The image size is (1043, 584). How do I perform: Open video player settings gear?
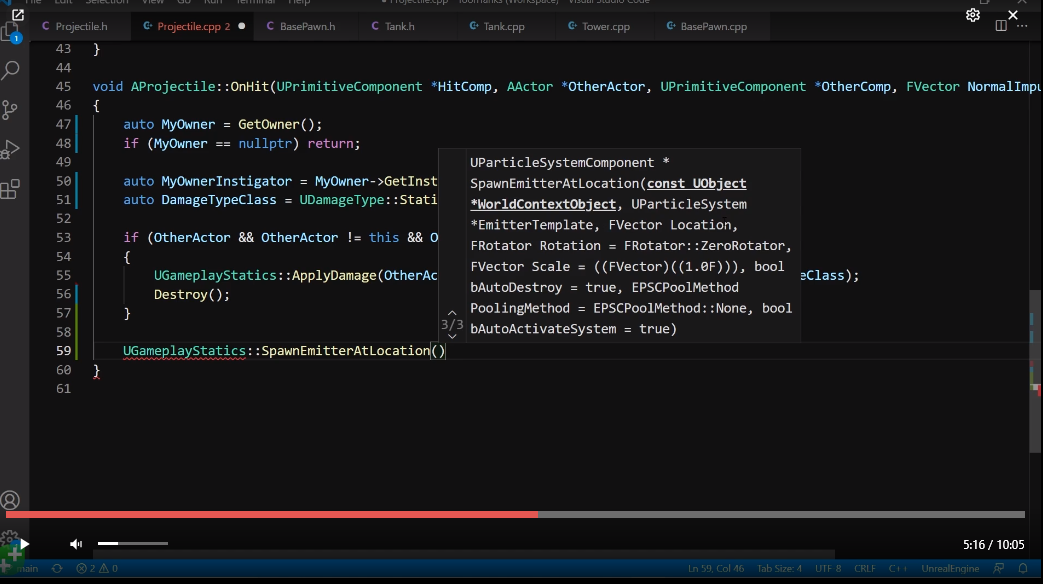(x=973, y=15)
